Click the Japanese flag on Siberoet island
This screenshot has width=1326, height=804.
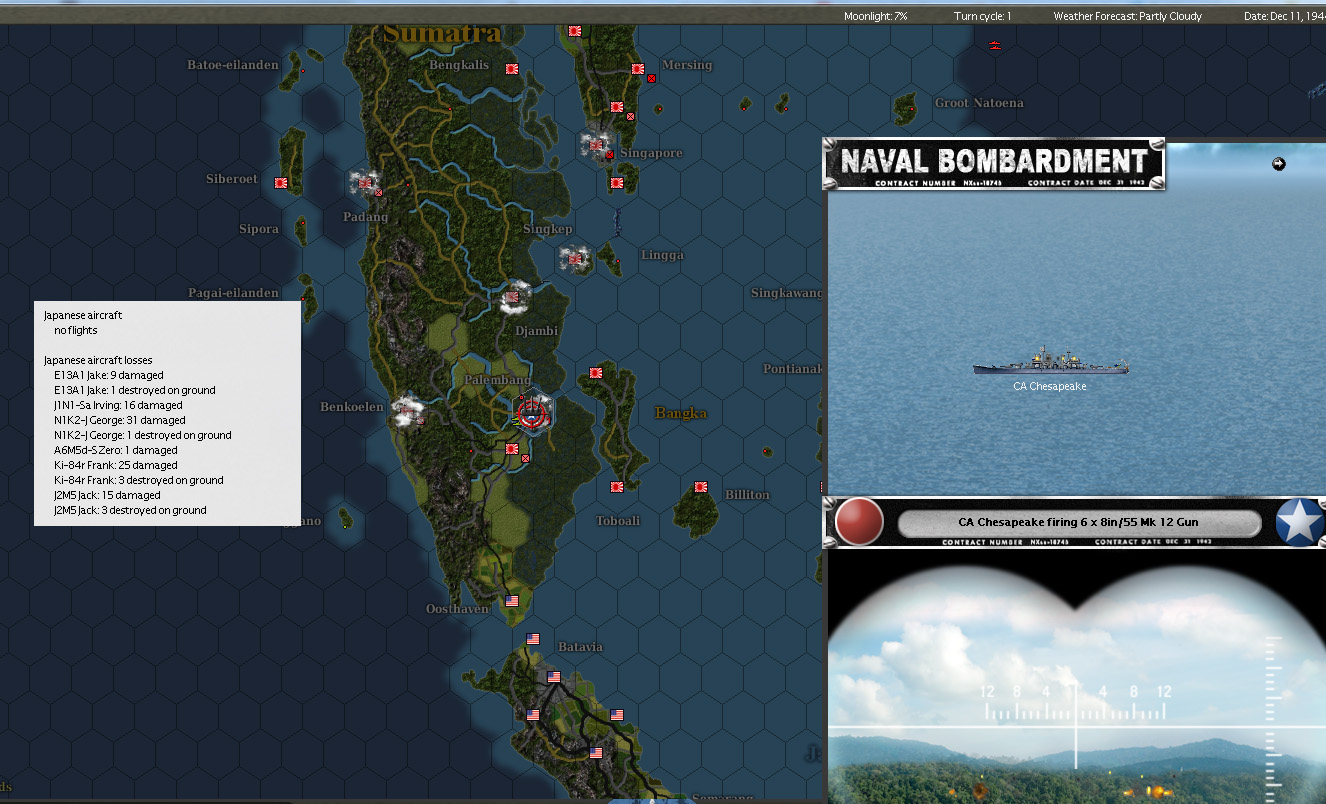(281, 183)
